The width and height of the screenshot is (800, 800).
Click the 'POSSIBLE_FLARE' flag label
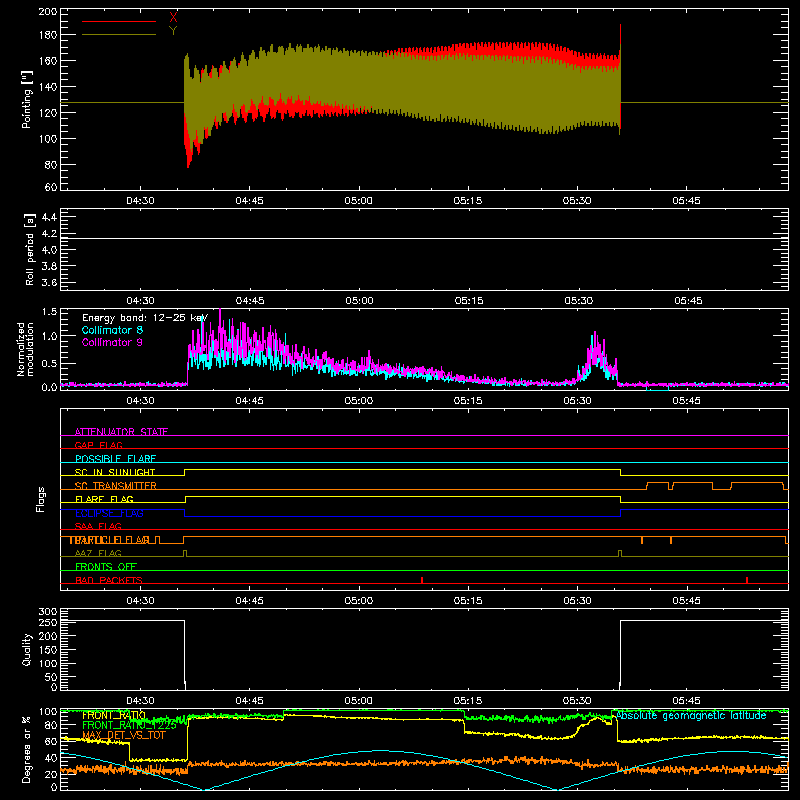point(115,459)
